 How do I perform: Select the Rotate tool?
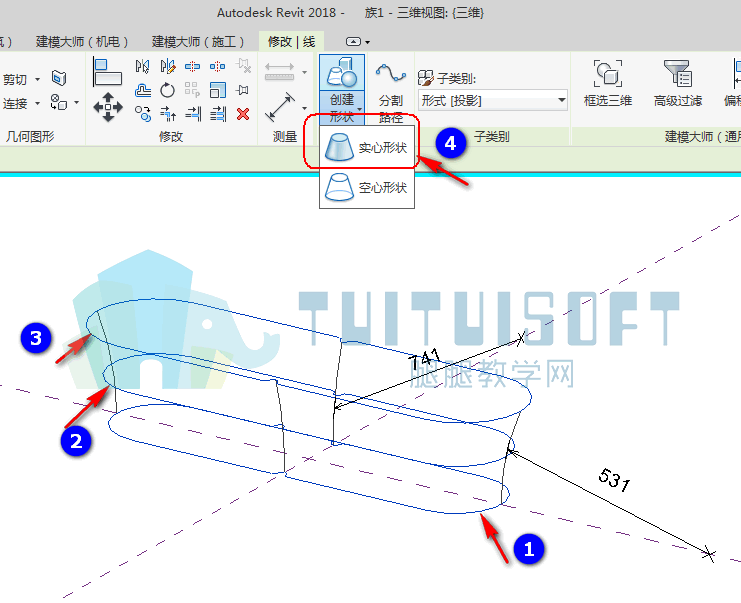tap(167, 90)
